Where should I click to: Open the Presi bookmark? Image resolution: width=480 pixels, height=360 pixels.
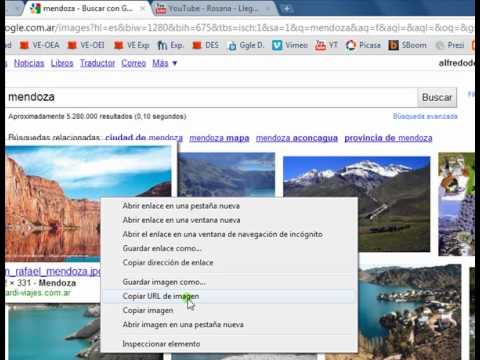(x=450, y=45)
